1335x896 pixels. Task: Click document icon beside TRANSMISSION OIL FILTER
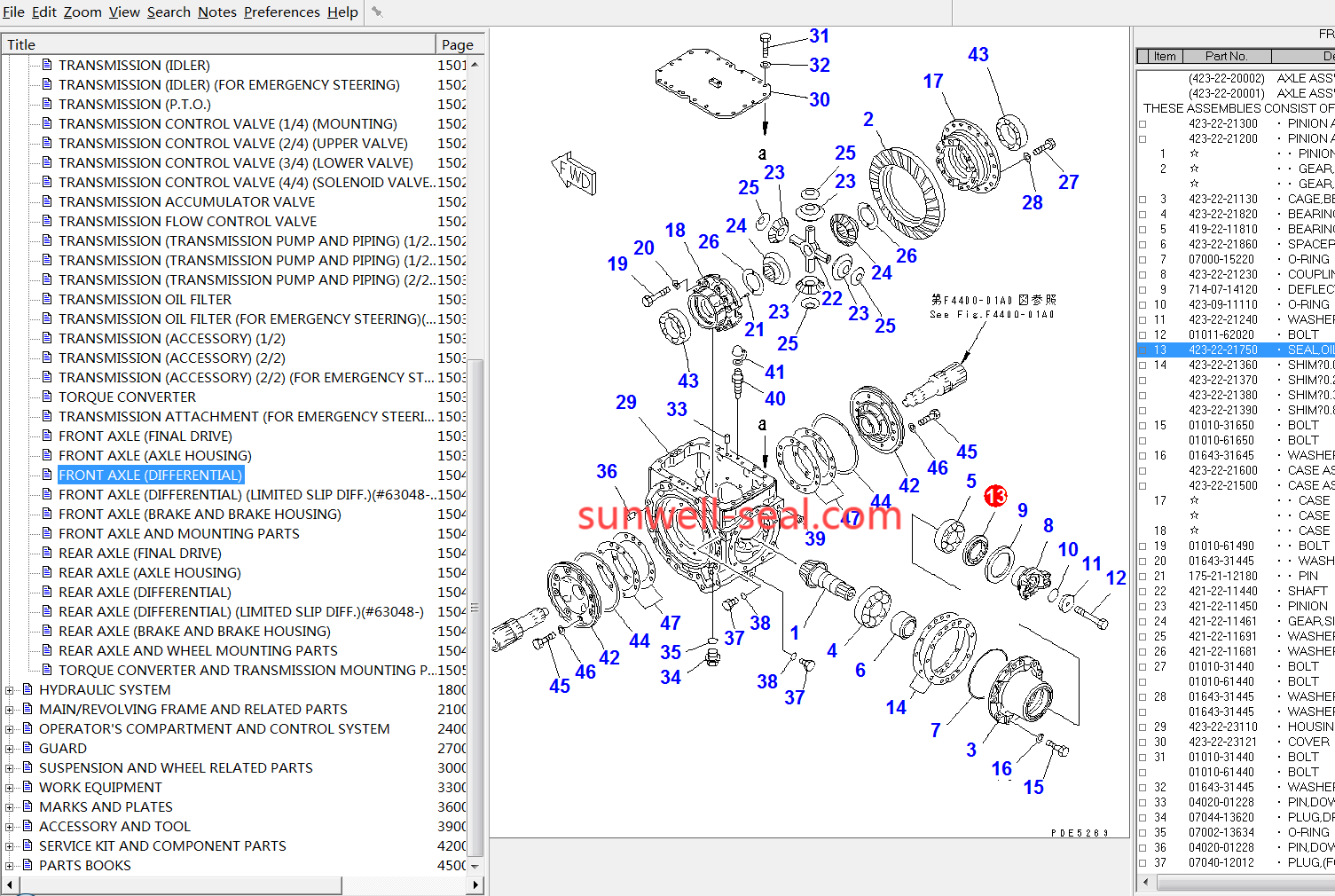(x=47, y=300)
